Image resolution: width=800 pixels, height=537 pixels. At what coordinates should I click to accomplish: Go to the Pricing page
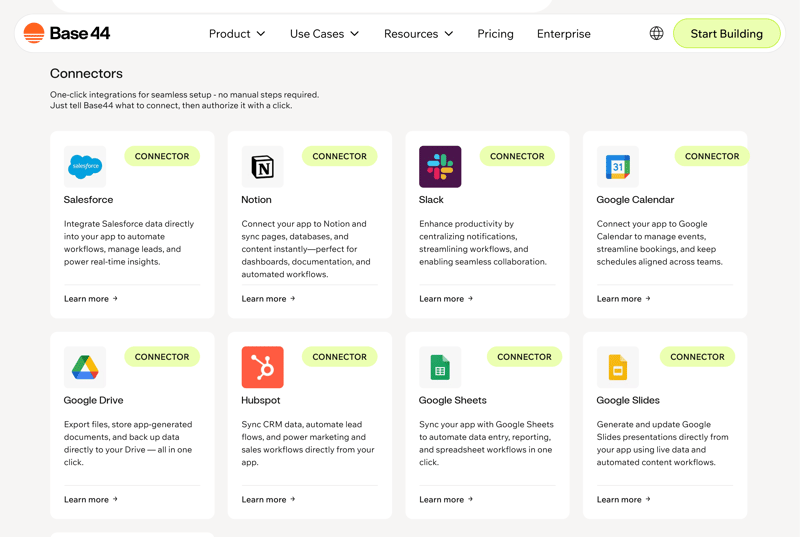(495, 34)
